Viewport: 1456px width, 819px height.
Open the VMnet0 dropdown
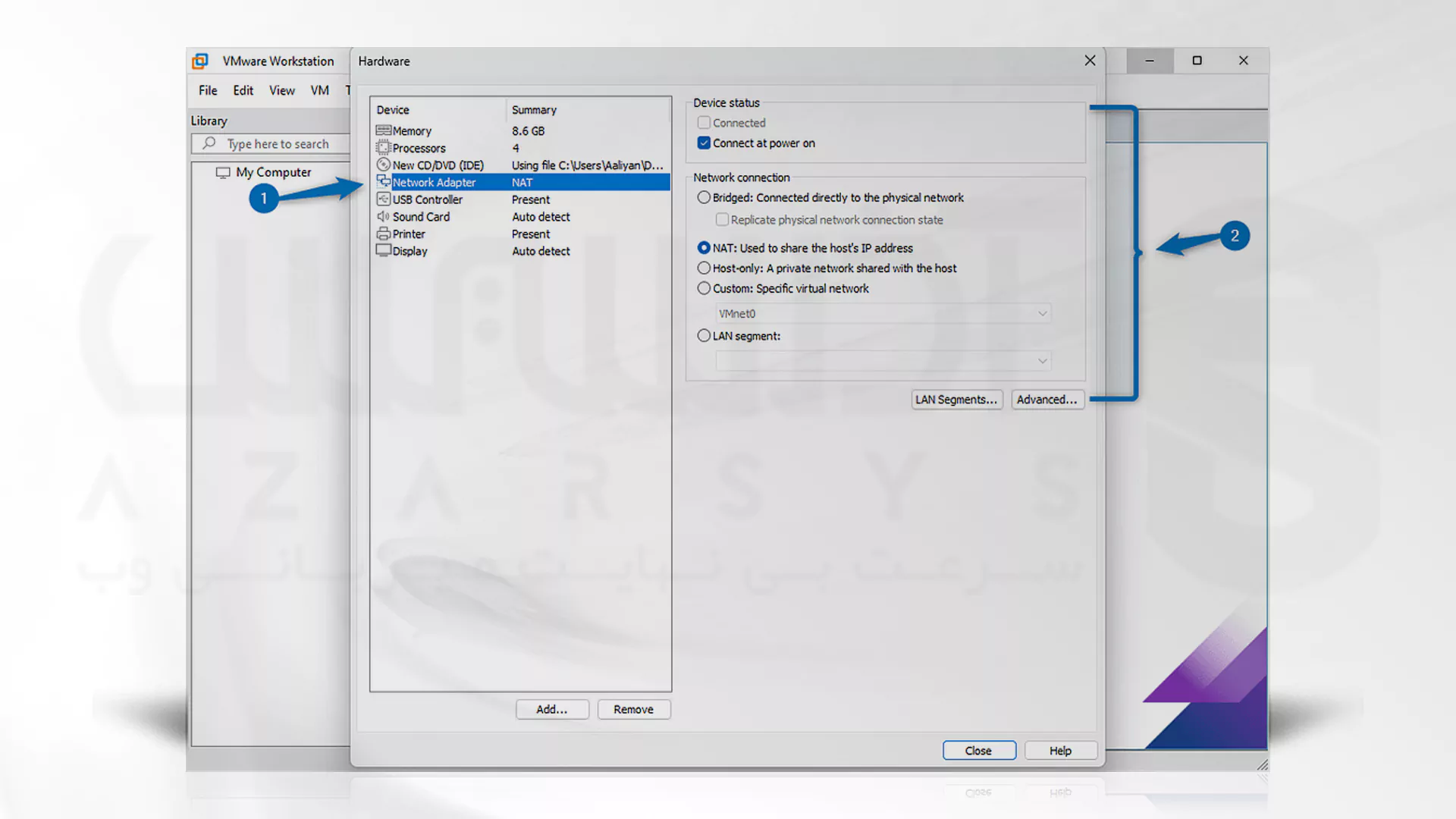[x=883, y=313]
